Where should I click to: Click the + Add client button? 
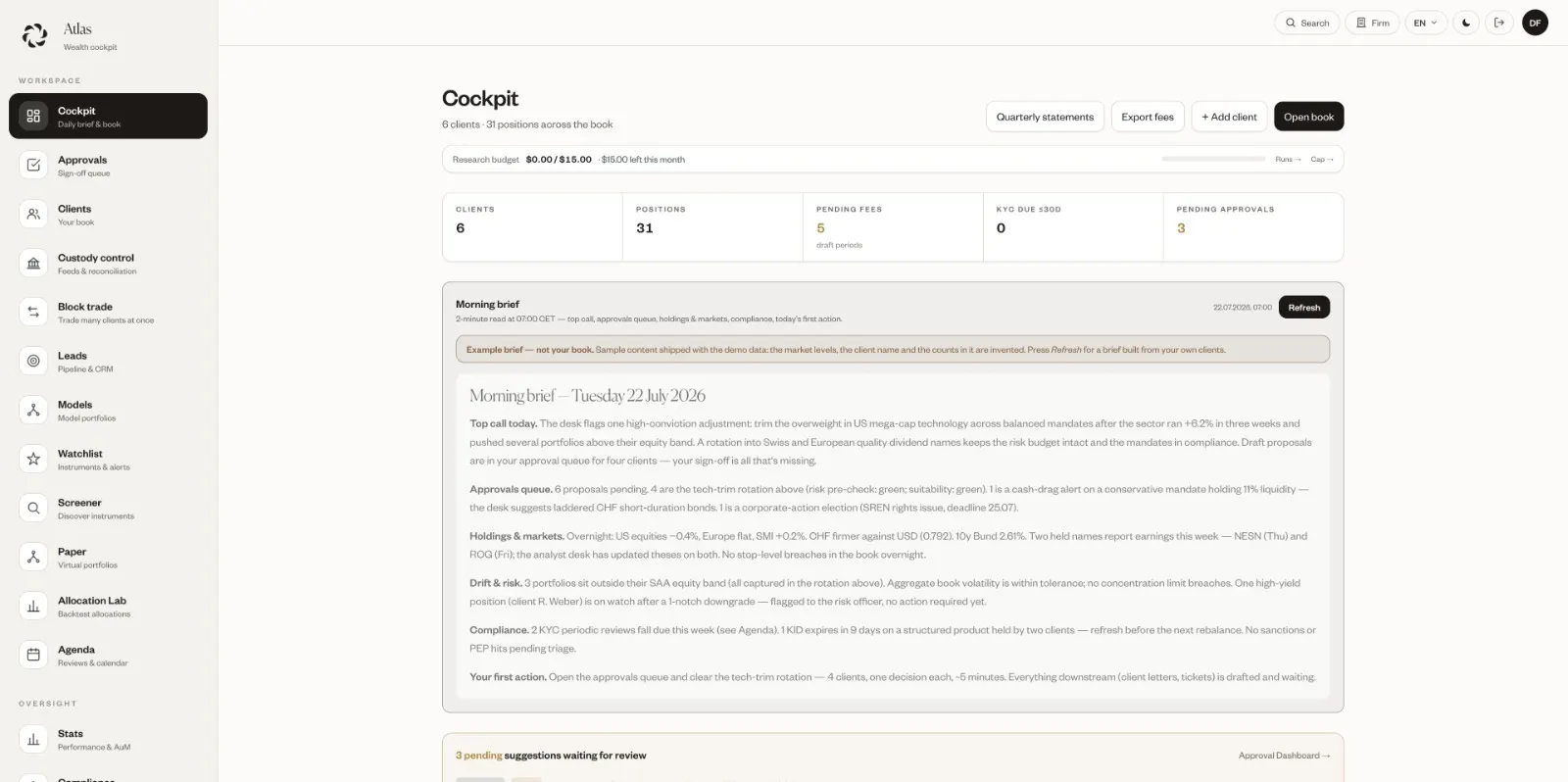click(1229, 117)
